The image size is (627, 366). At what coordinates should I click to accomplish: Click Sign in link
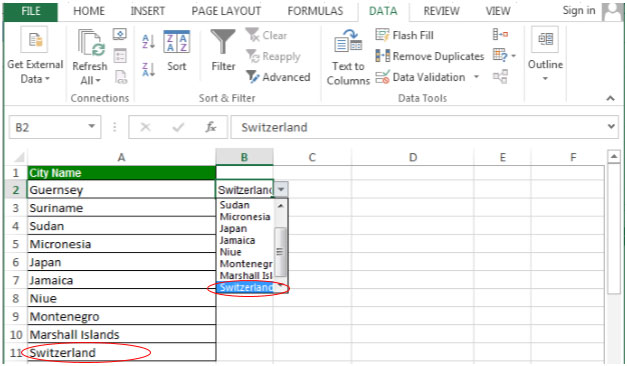579,10
